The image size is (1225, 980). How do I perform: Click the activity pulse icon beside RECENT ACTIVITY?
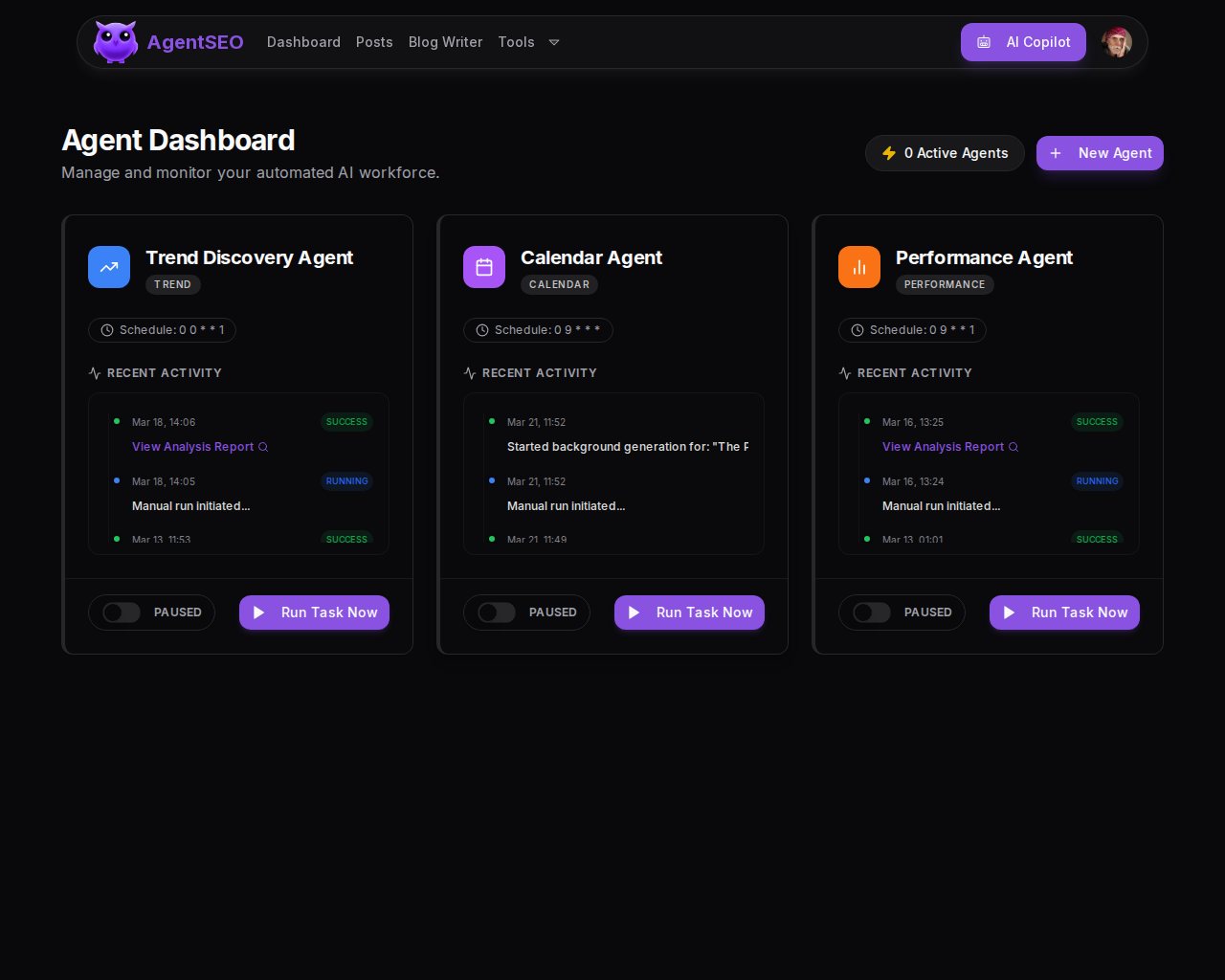pos(92,373)
